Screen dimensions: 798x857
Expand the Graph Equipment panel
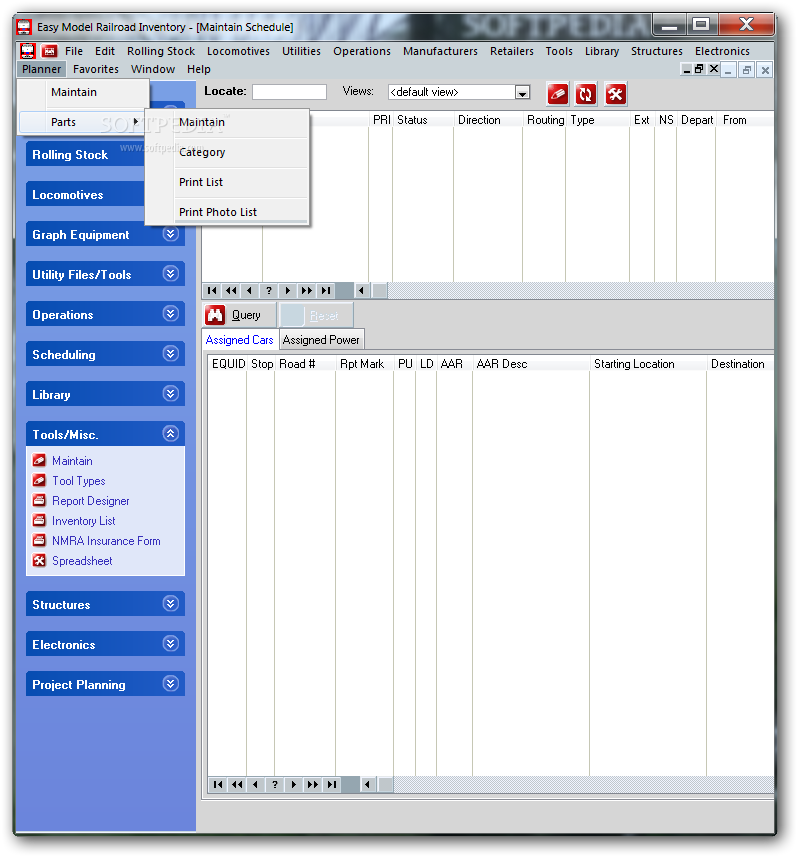click(x=171, y=234)
